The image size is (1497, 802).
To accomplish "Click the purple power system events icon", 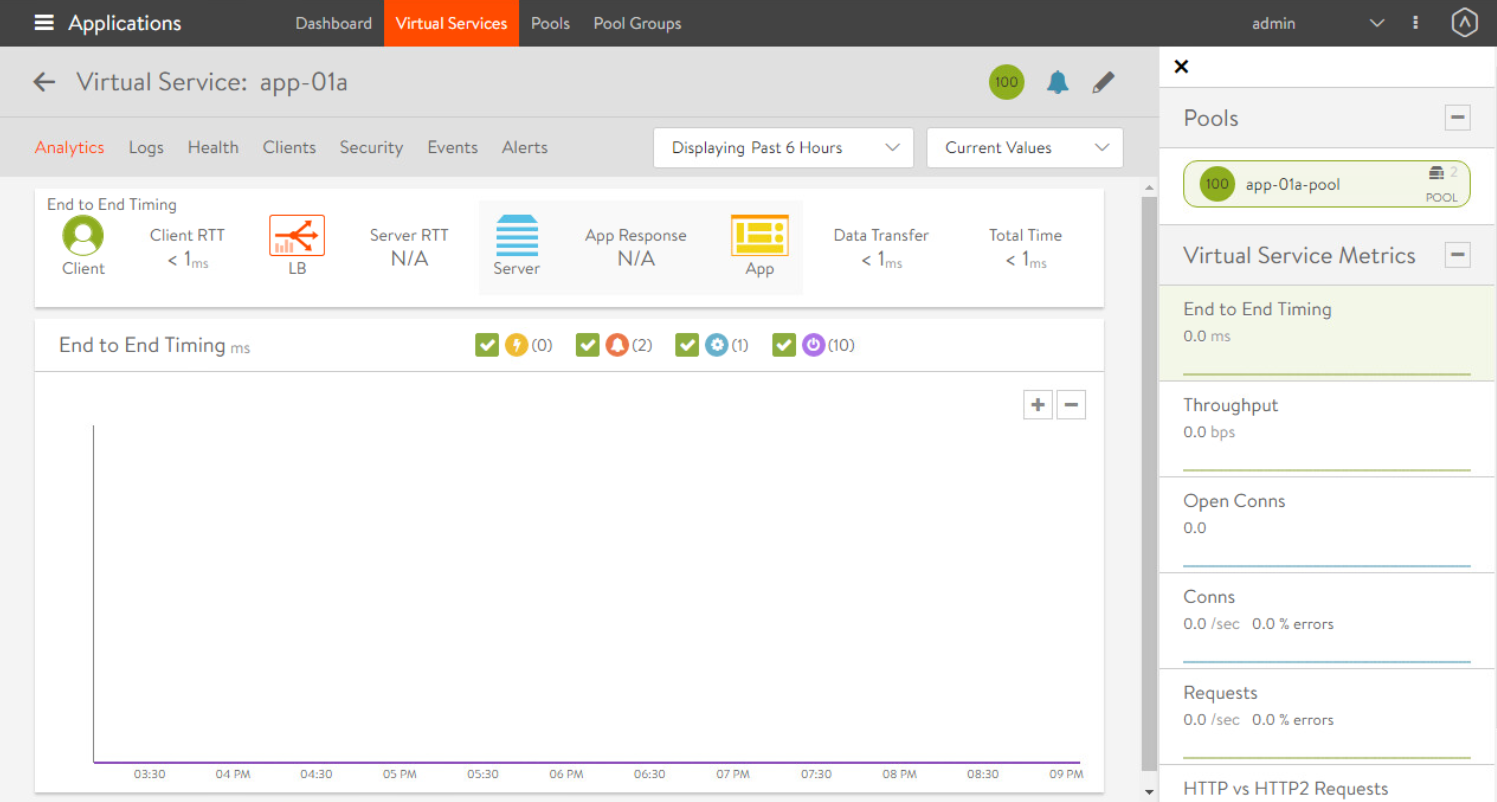I will pos(813,345).
